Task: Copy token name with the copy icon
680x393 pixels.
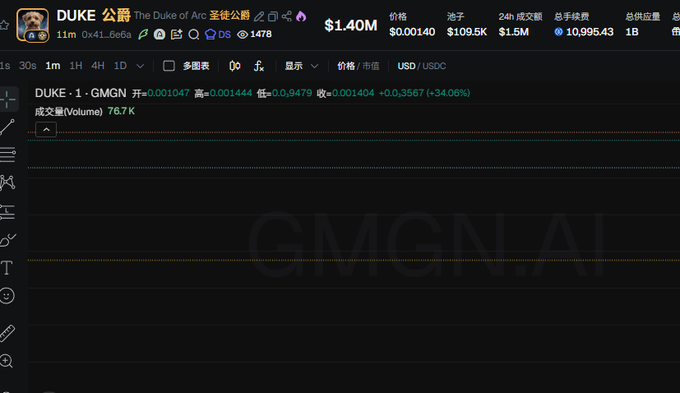Action: coord(273,16)
